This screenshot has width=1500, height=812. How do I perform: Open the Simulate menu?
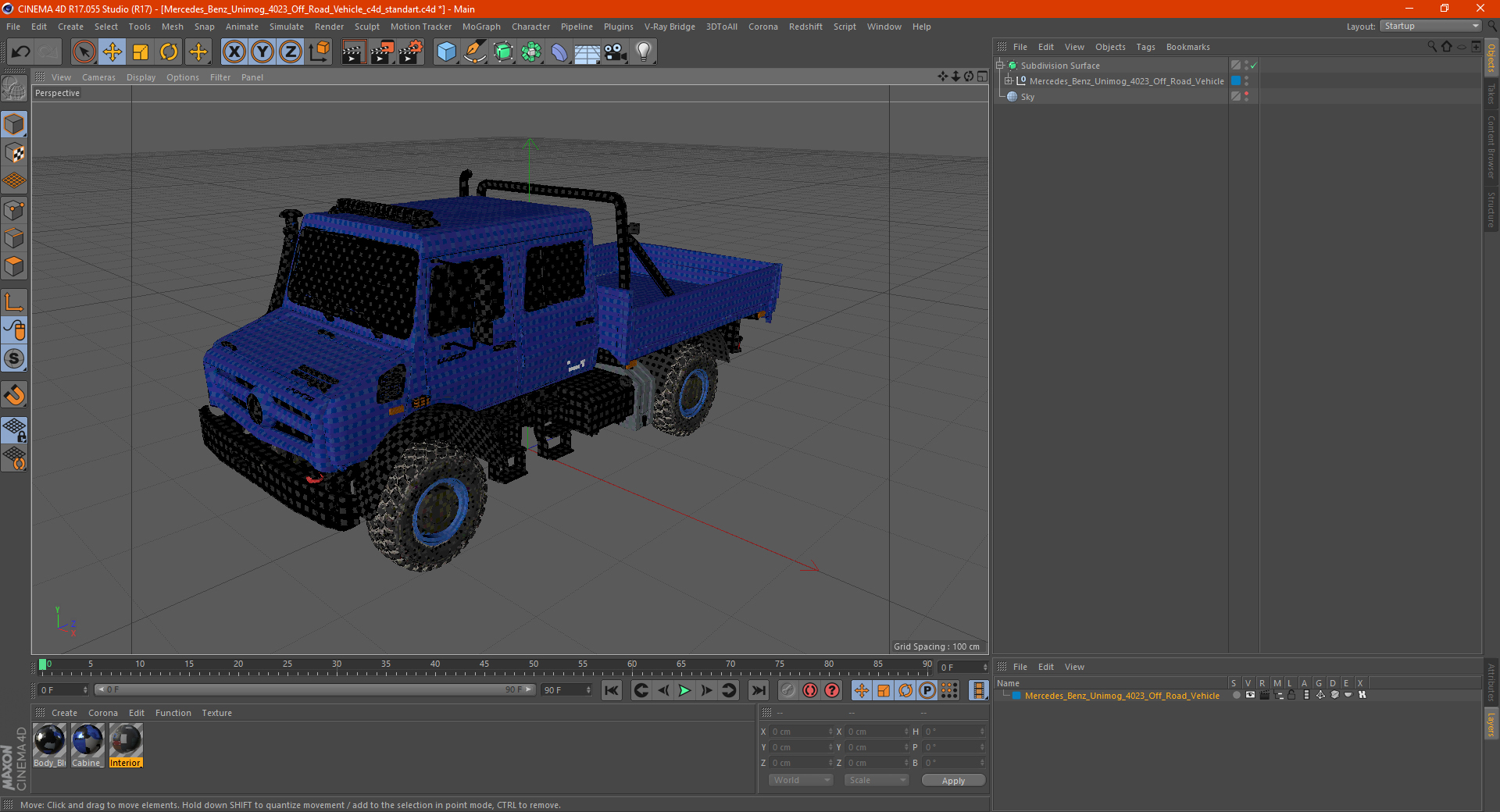287,27
